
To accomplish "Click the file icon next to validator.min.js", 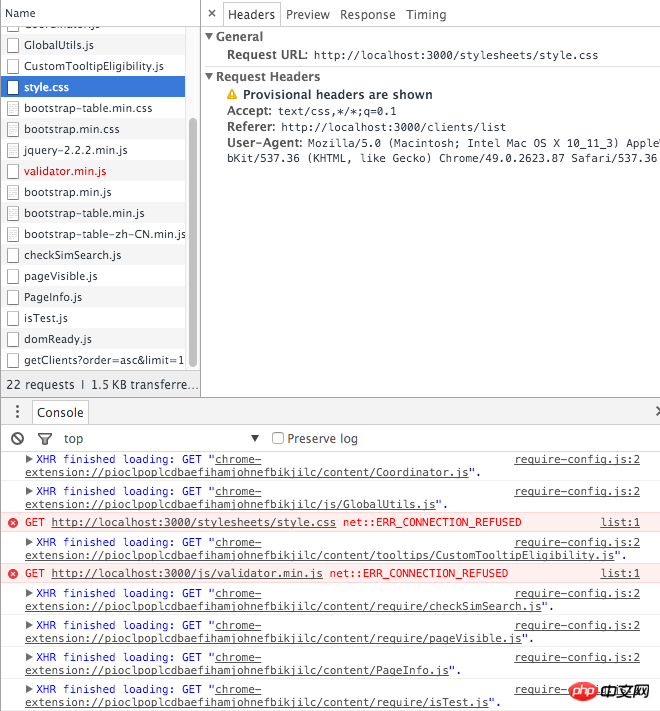I will (13, 171).
